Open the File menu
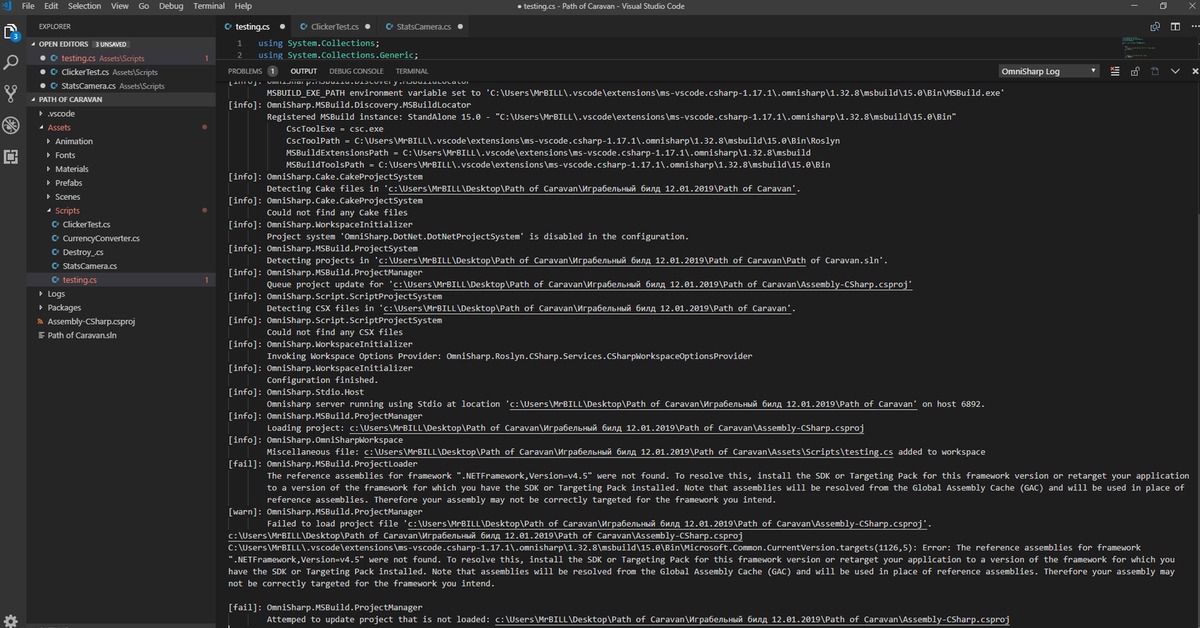The image size is (1200, 628). (x=29, y=6)
